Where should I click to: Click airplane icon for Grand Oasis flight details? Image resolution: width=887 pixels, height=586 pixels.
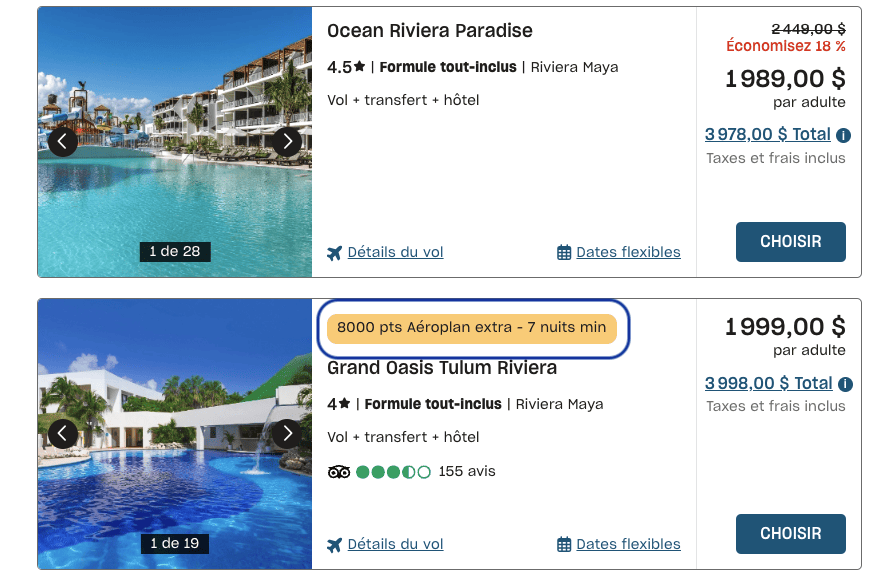pos(335,545)
